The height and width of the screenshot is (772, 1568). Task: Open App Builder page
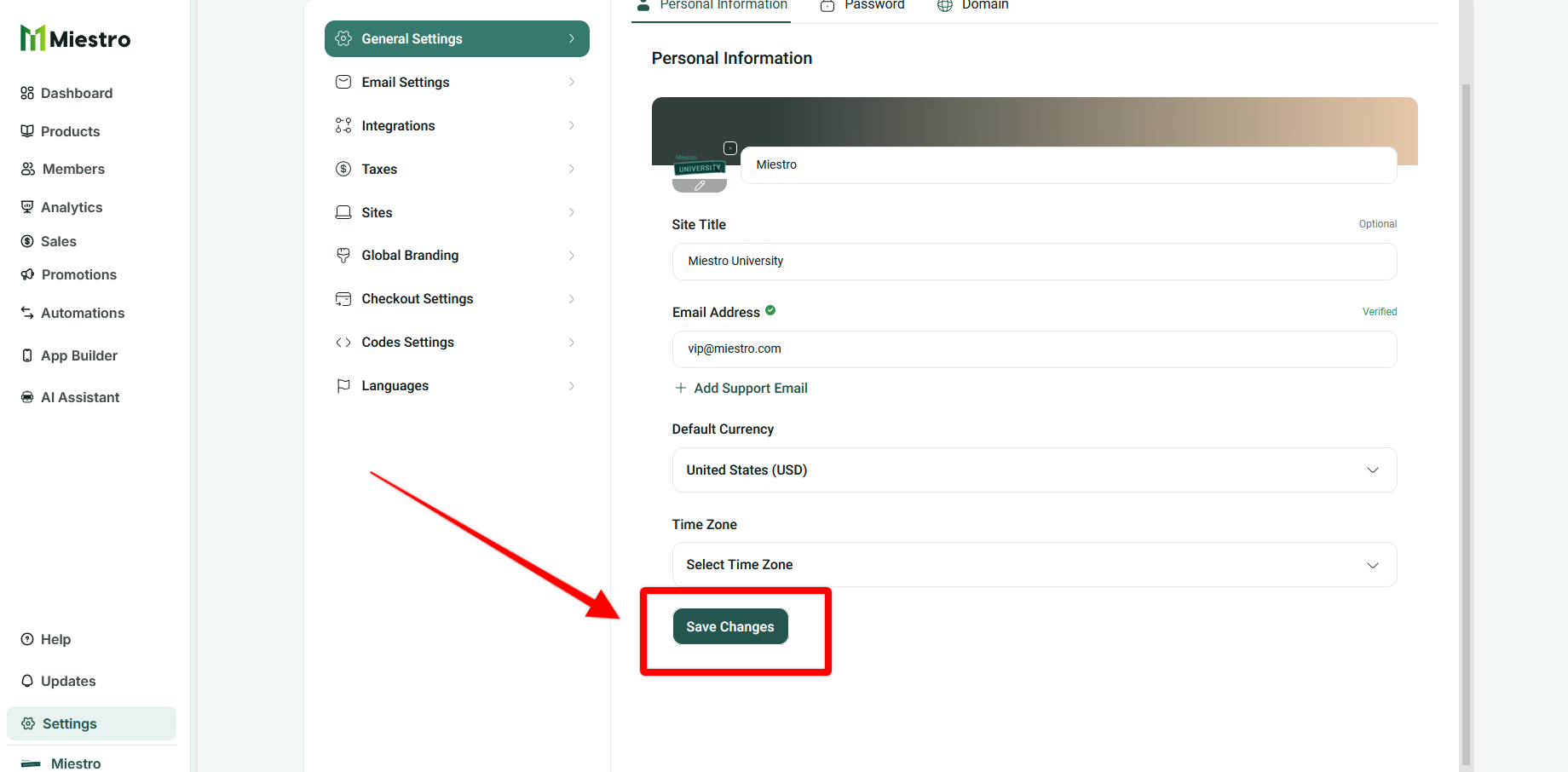[79, 355]
